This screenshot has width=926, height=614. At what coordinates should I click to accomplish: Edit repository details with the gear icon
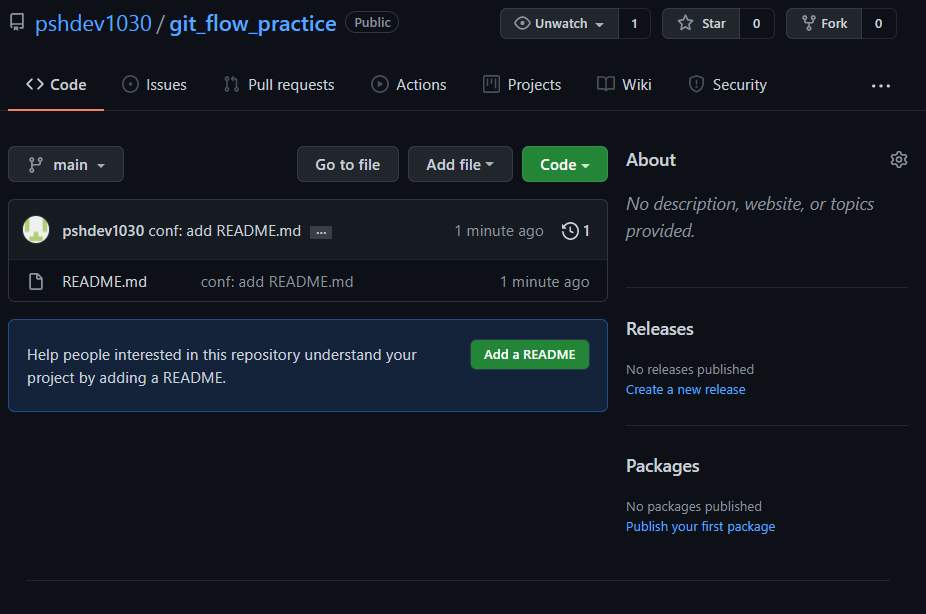(x=898, y=159)
